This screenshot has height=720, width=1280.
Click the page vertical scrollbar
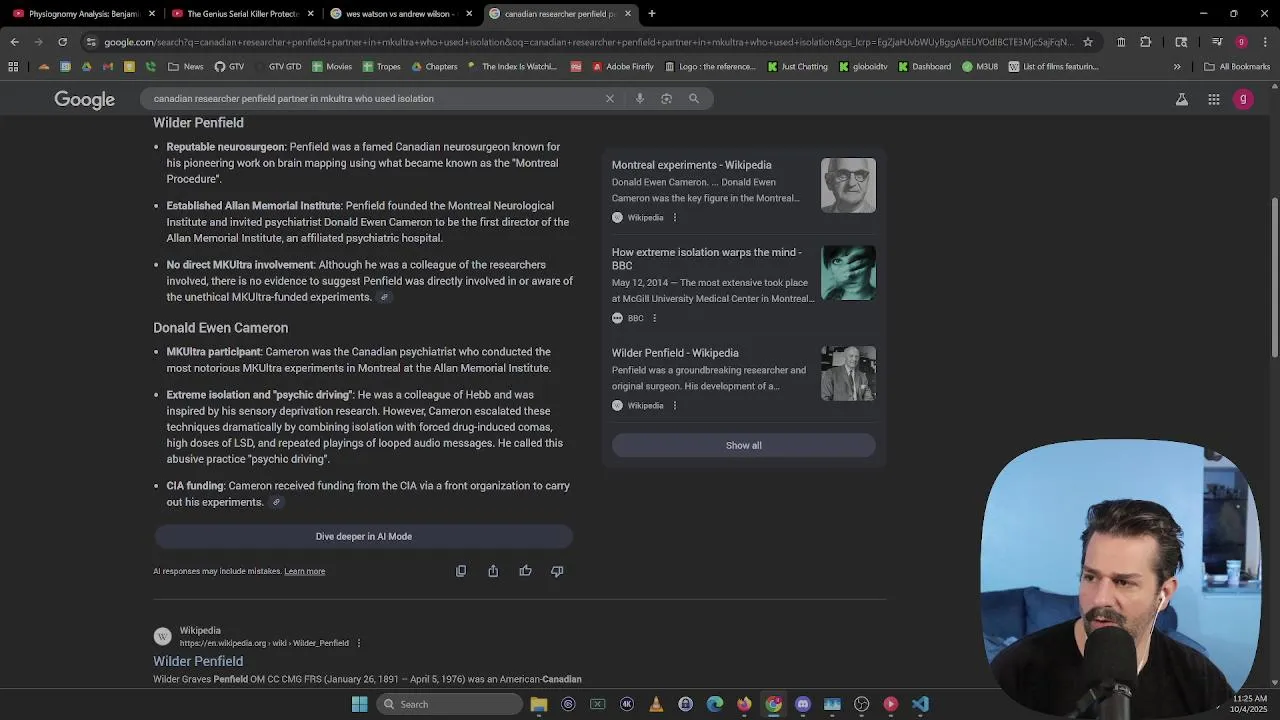[1274, 277]
